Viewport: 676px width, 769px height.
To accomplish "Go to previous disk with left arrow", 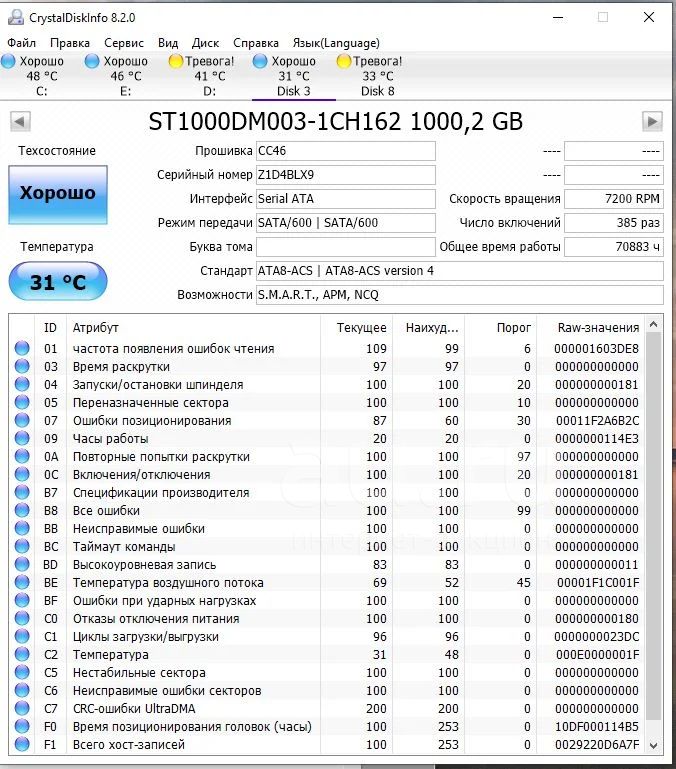I will pyautogui.click(x=21, y=121).
